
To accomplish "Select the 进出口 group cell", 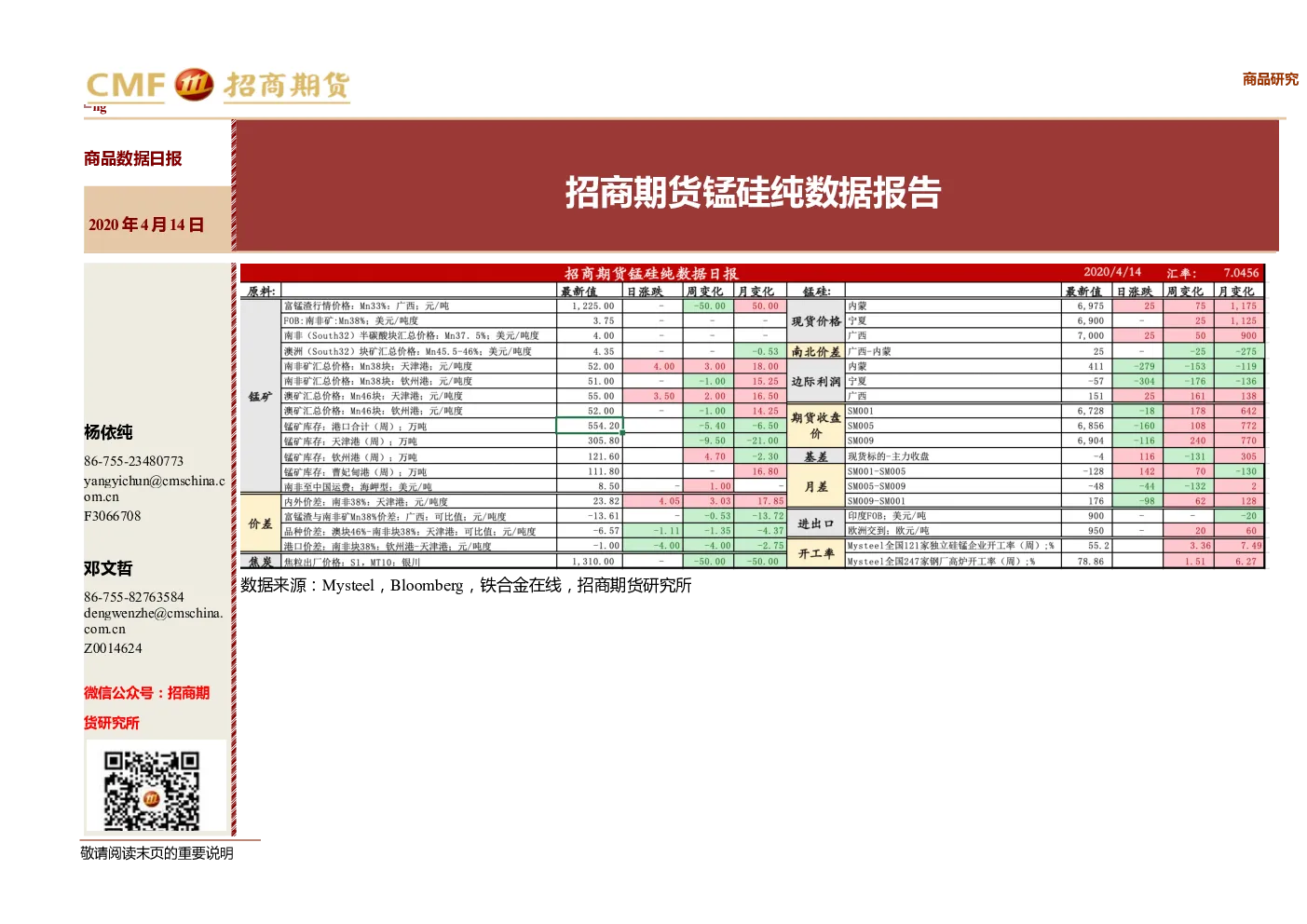I will [x=816, y=523].
